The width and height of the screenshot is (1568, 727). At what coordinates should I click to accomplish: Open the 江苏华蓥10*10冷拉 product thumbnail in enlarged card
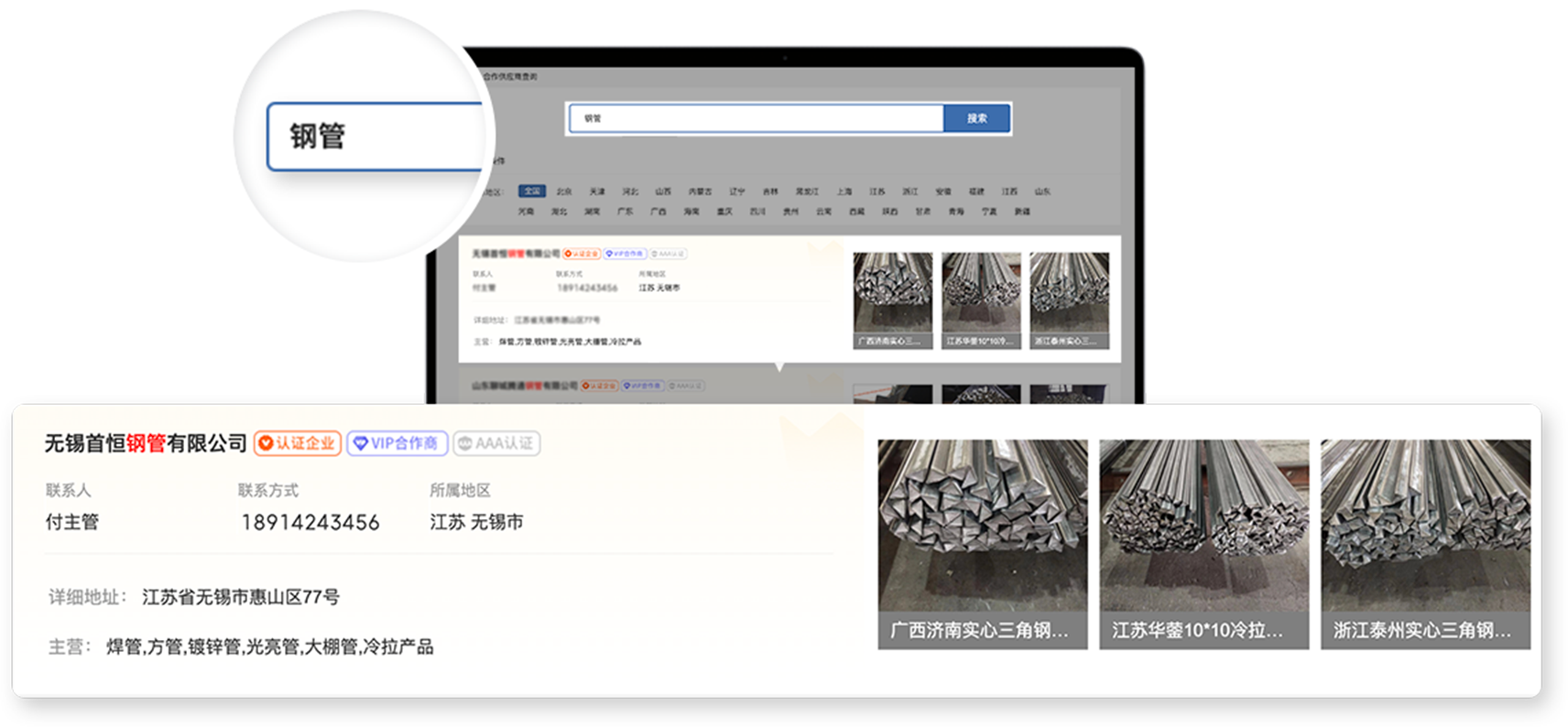[x=1203, y=544]
